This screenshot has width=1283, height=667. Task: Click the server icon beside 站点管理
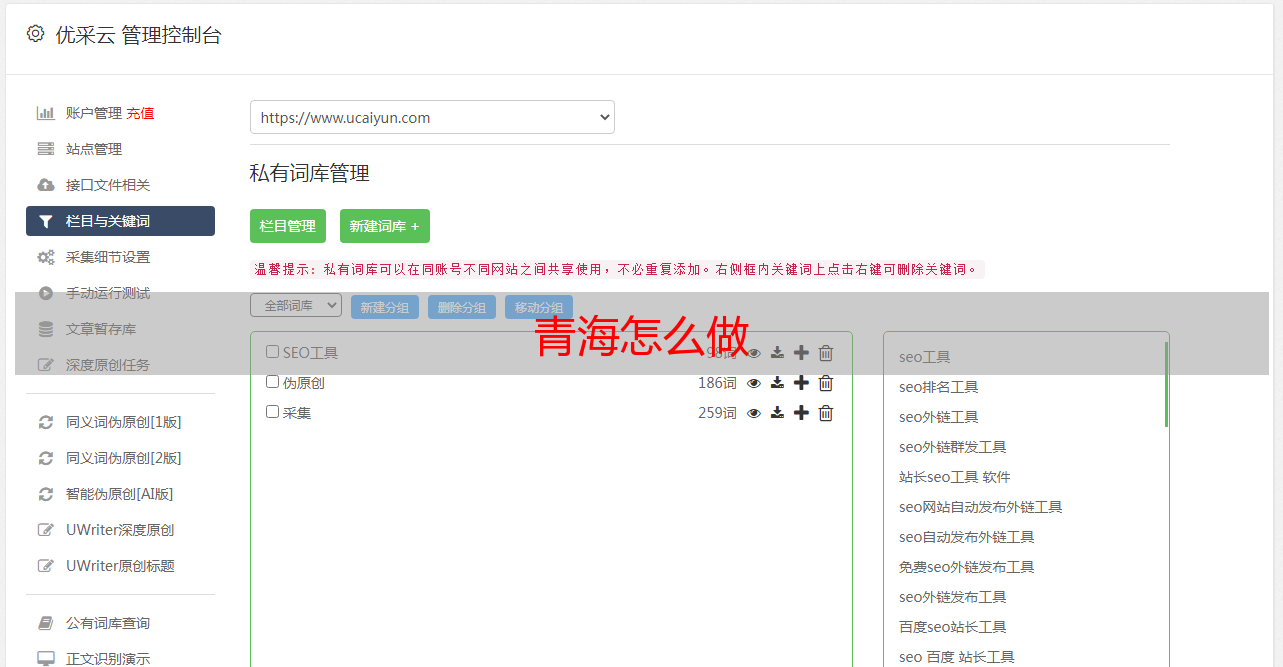click(46, 149)
